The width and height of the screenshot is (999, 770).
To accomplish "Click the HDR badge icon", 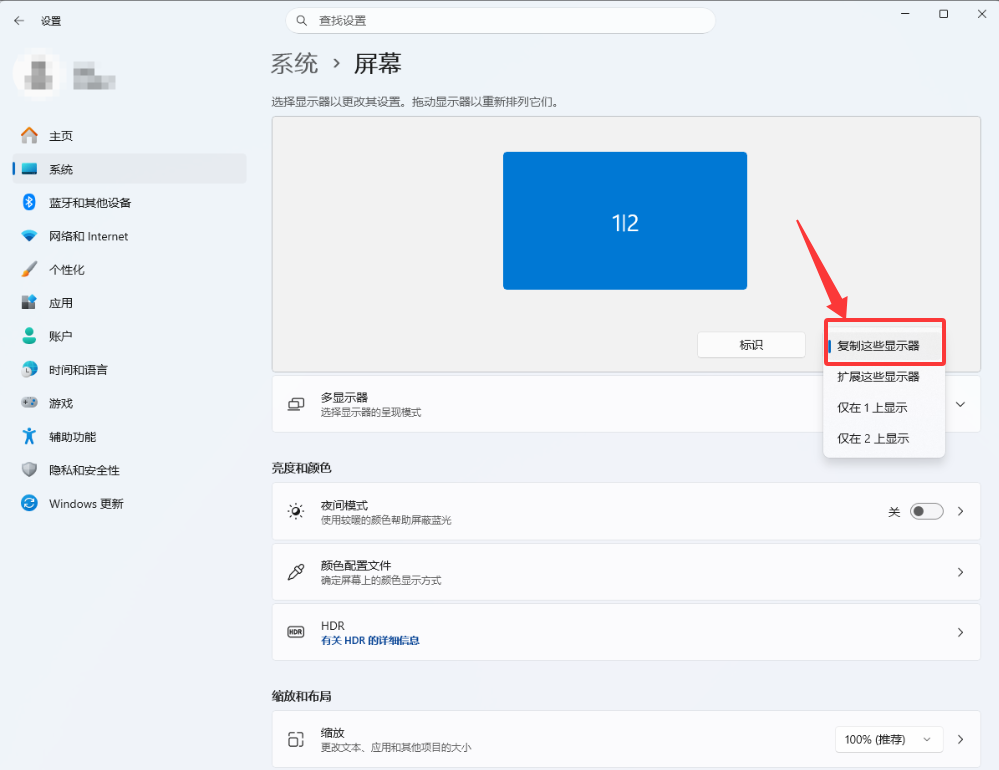I will (x=296, y=632).
